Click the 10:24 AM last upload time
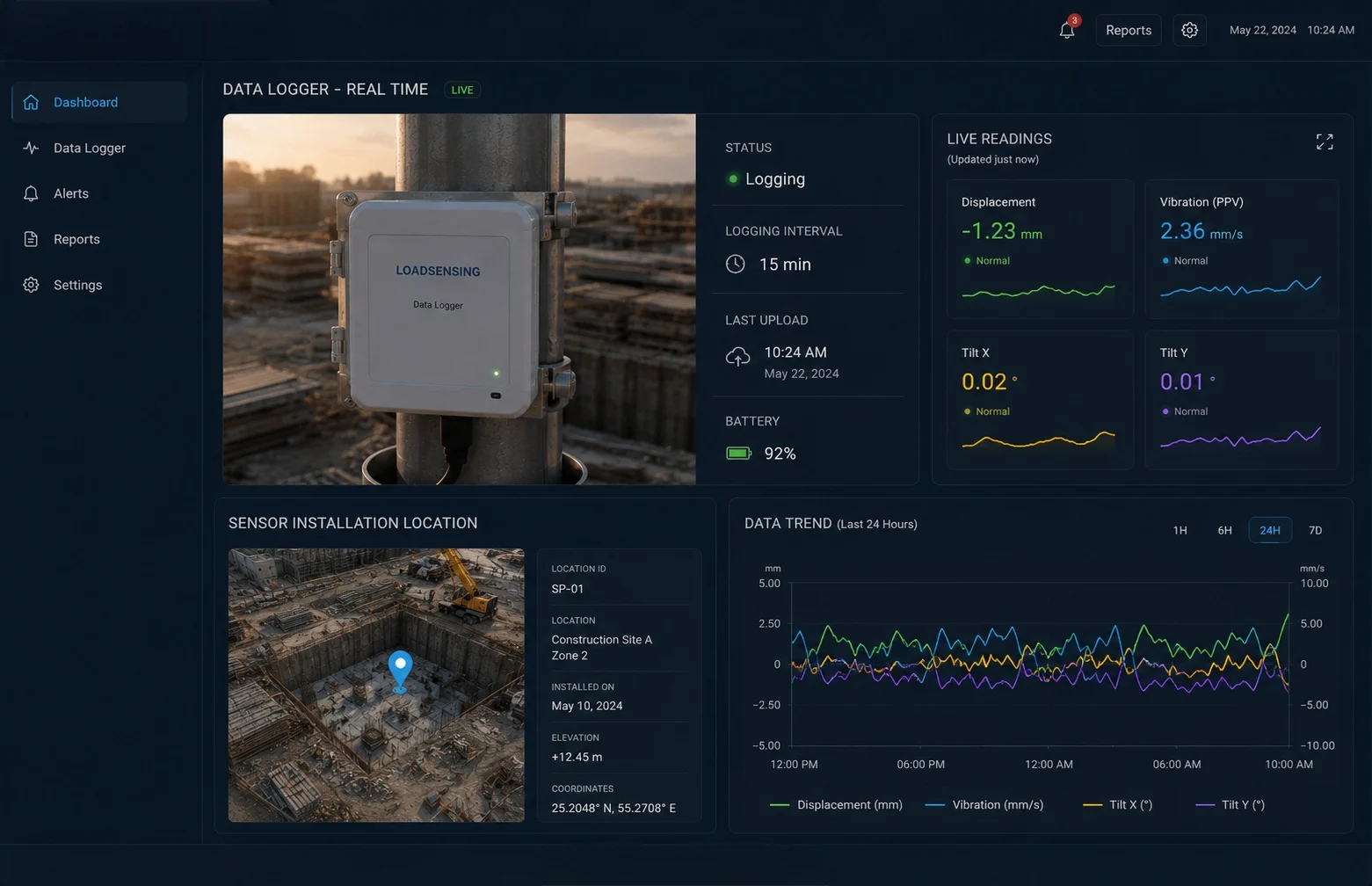 [795, 352]
